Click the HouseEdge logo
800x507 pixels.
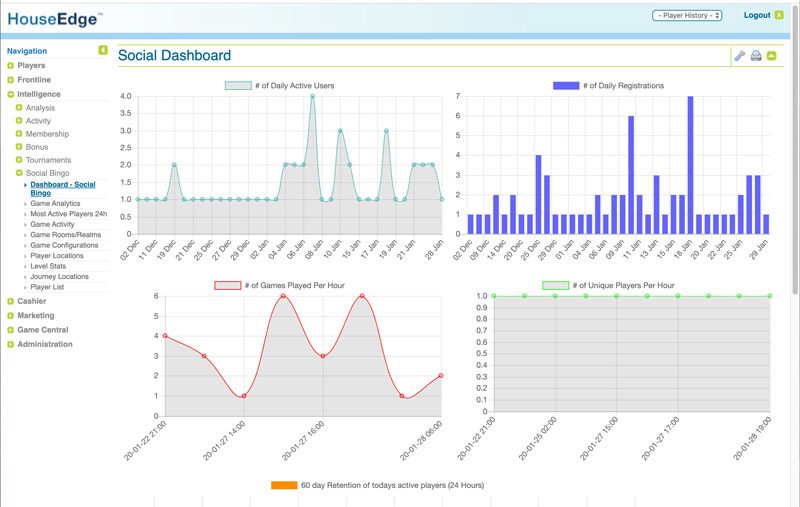click(x=54, y=19)
